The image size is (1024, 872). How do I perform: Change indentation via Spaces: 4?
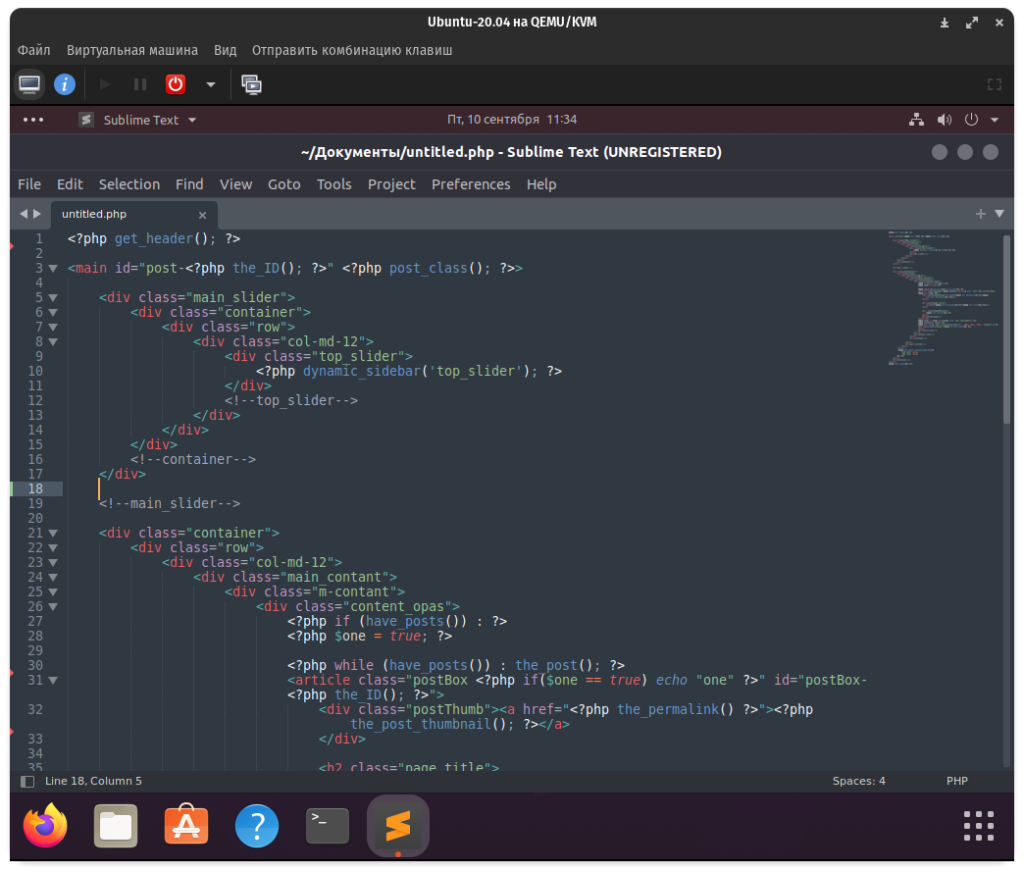pyautogui.click(x=858, y=781)
